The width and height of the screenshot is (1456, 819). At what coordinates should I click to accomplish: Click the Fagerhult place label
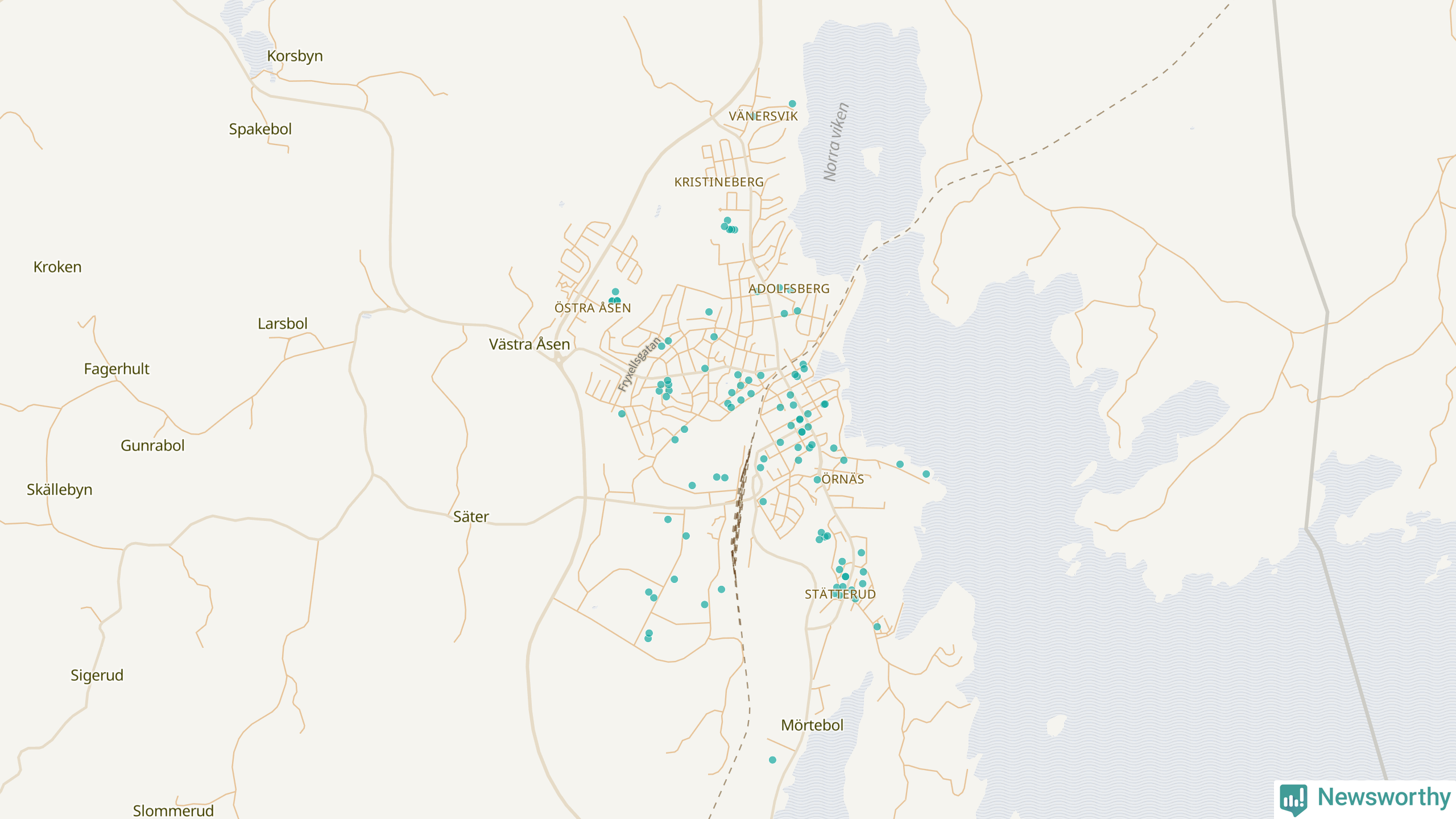117,369
